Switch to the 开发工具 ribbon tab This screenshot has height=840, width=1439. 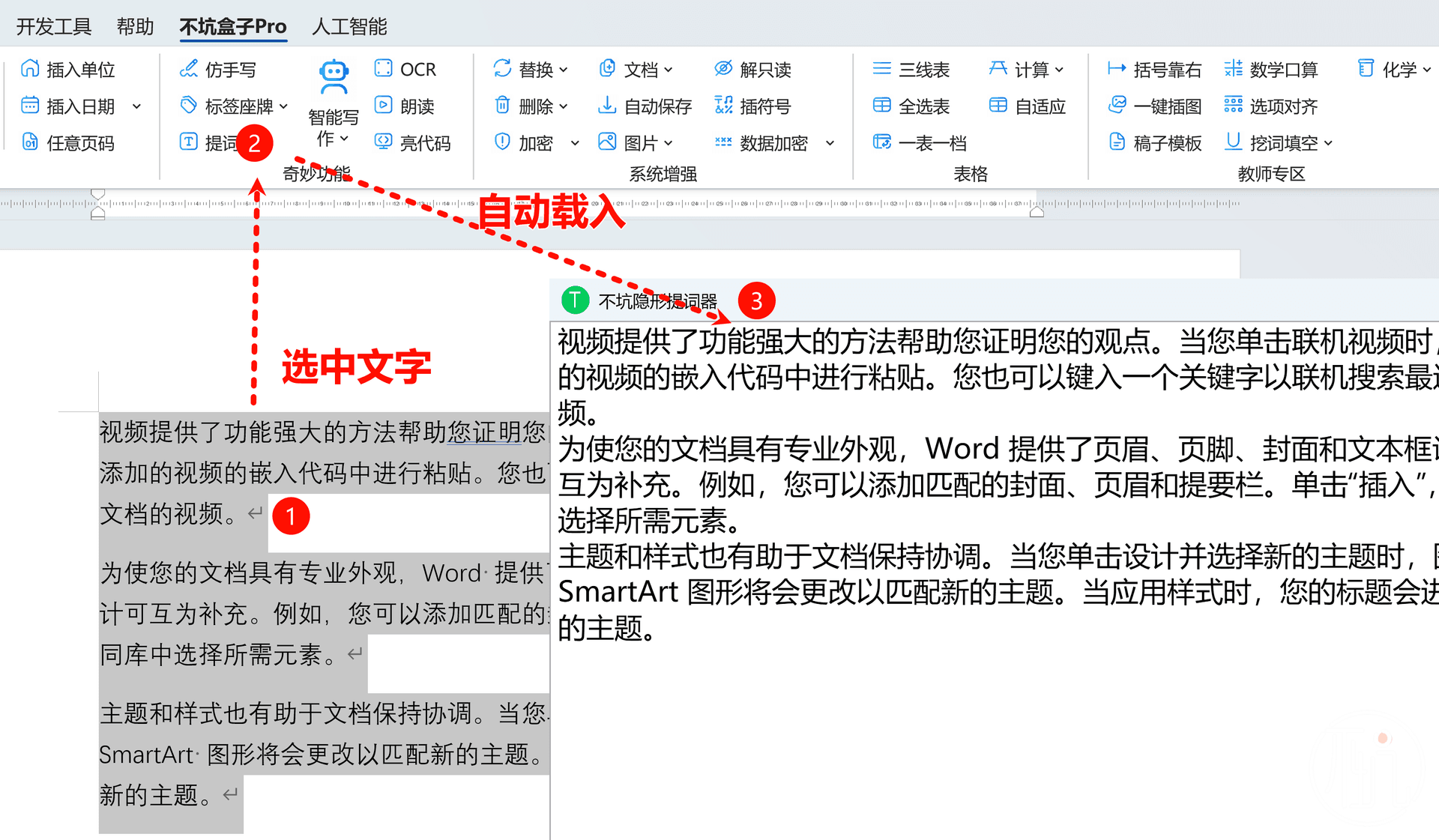(x=54, y=27)
